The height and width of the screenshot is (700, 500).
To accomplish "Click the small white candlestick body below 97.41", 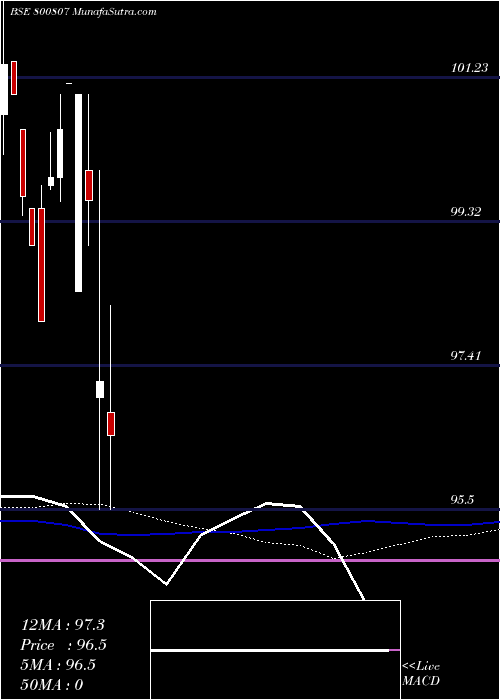I will [100, 389].
